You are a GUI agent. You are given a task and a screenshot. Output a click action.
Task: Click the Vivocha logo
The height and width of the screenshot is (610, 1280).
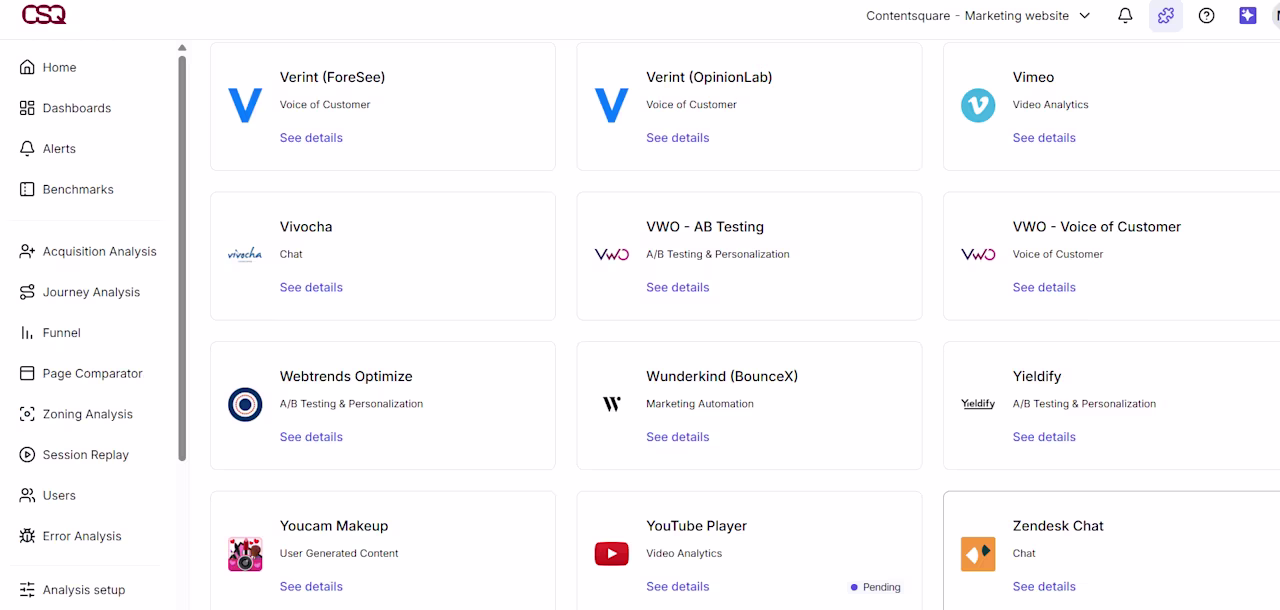(245, 254)
